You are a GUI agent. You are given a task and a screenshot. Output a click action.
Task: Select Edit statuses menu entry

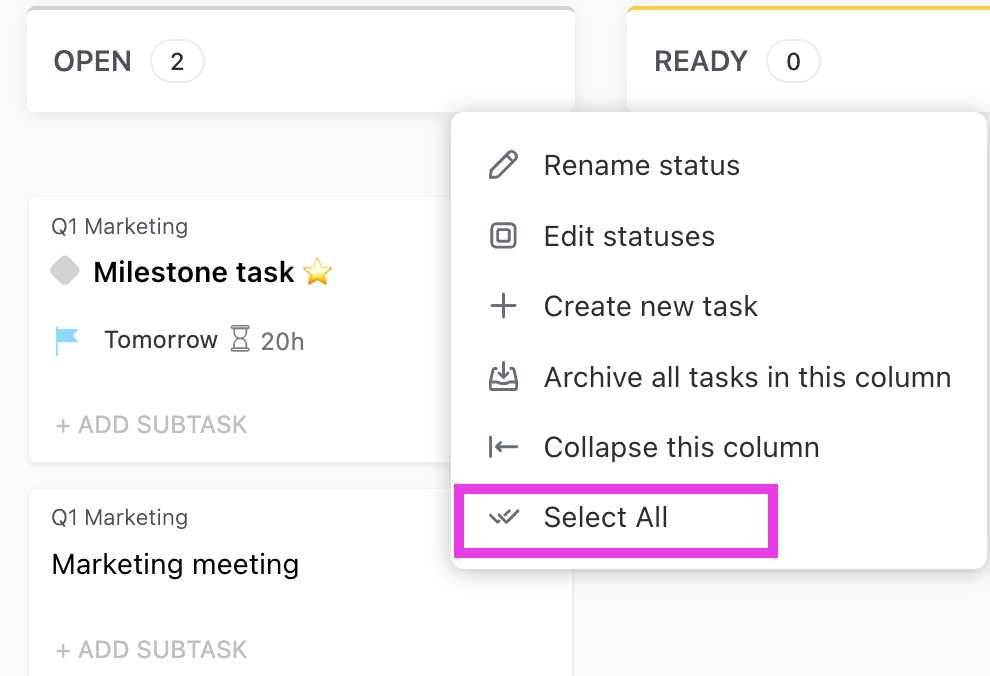tap(629, 236)
